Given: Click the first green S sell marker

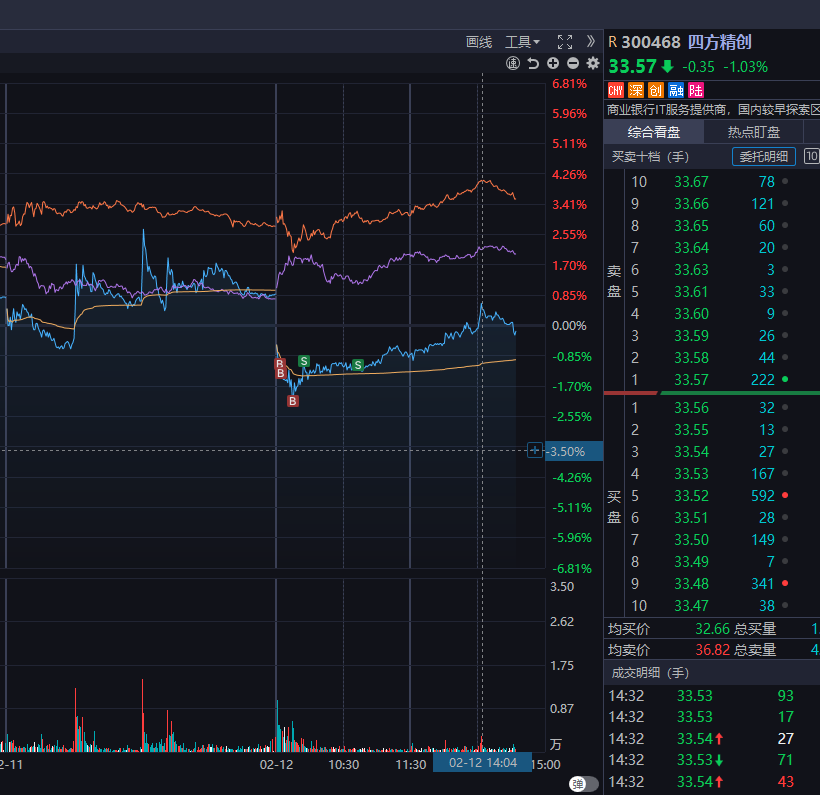Looking at the screenshot, I should point(304,361).
